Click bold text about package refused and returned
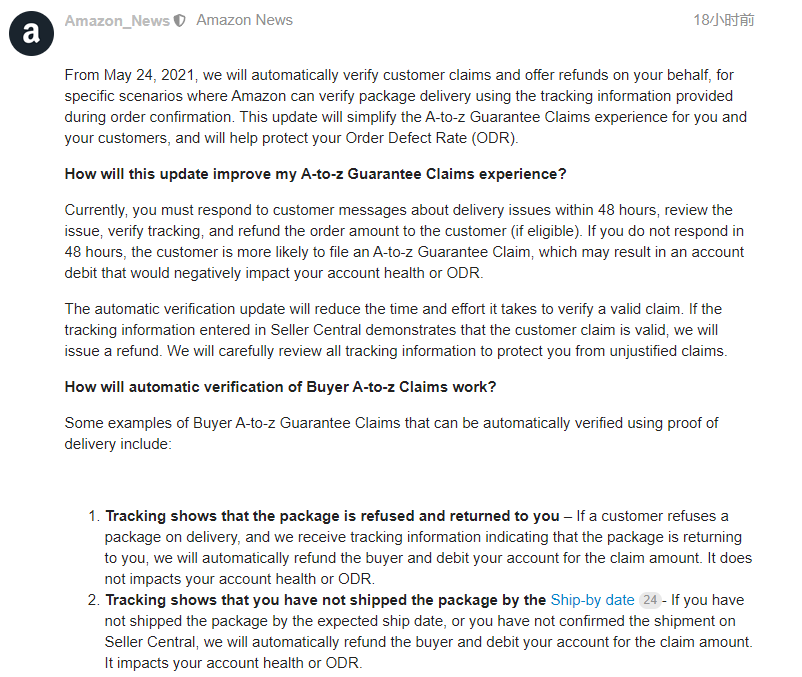802x677 pixels. coord(332,516)
